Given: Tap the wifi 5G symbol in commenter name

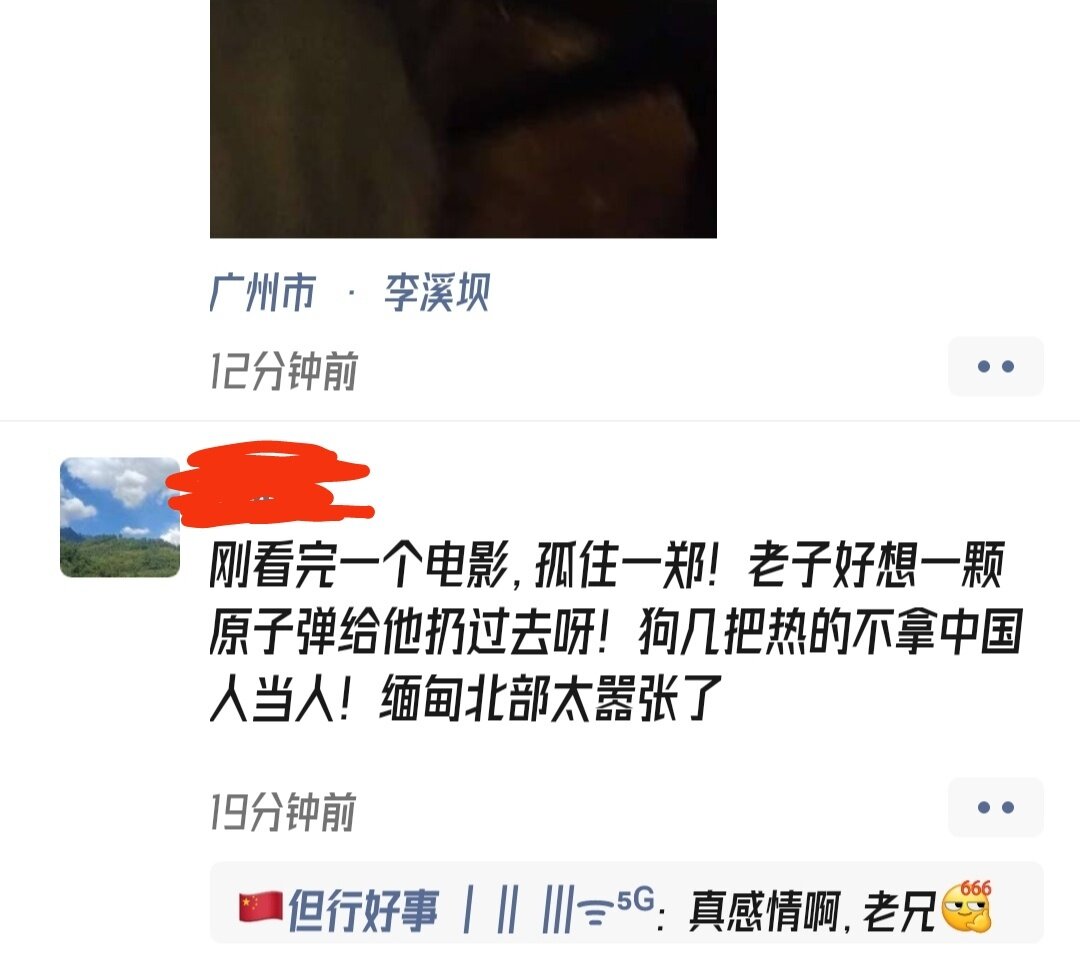Looking at the screenshot, I should coord(616,907).
